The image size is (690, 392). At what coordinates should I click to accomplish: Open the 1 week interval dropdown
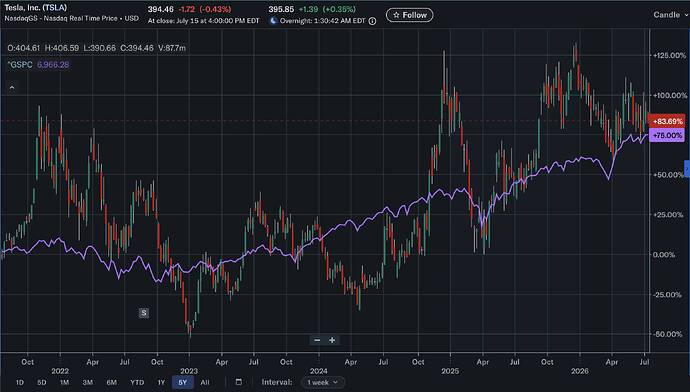tap(323, 382)
